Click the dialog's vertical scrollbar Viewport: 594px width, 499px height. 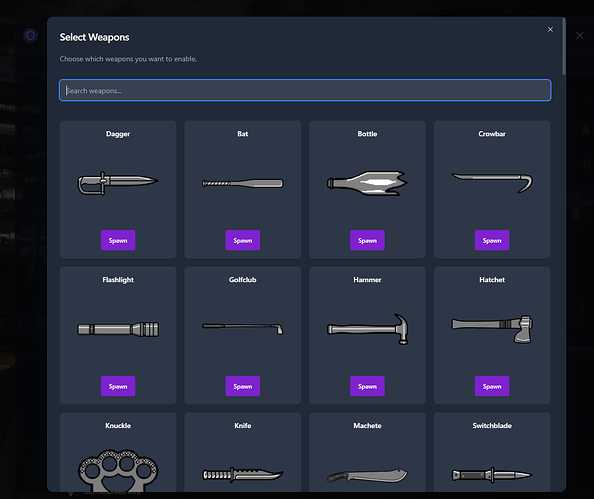pyautogui.click(x=564, y=46)
